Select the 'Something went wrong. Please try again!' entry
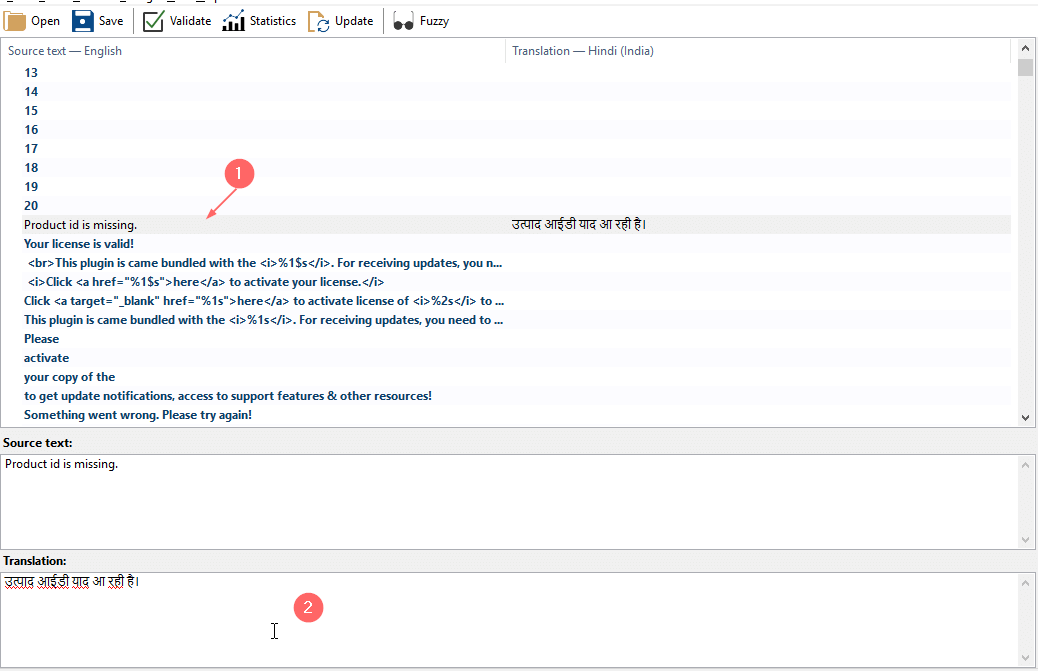Image resolution: width=1038 pixels, height=671 pixels. pos(137,415)
